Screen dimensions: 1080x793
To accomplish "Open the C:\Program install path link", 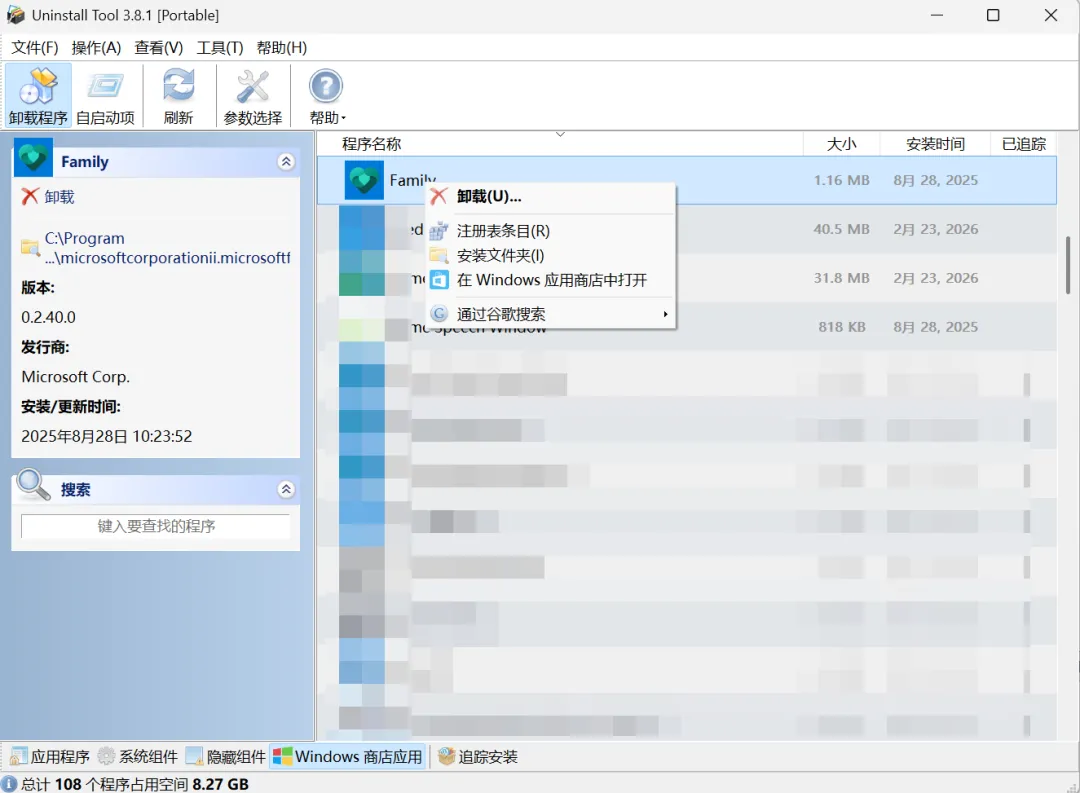I will (x=167, y=248).
